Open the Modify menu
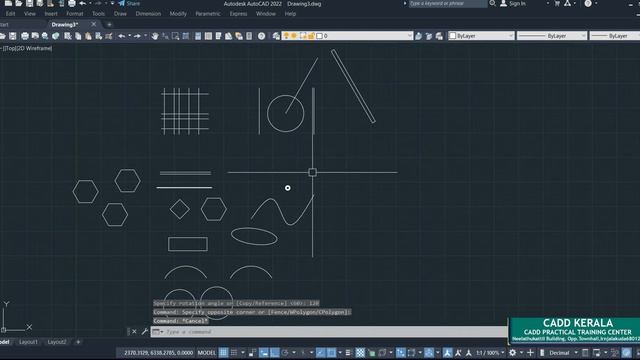Viewport: 640px width, 360px height. pos(178,14)
